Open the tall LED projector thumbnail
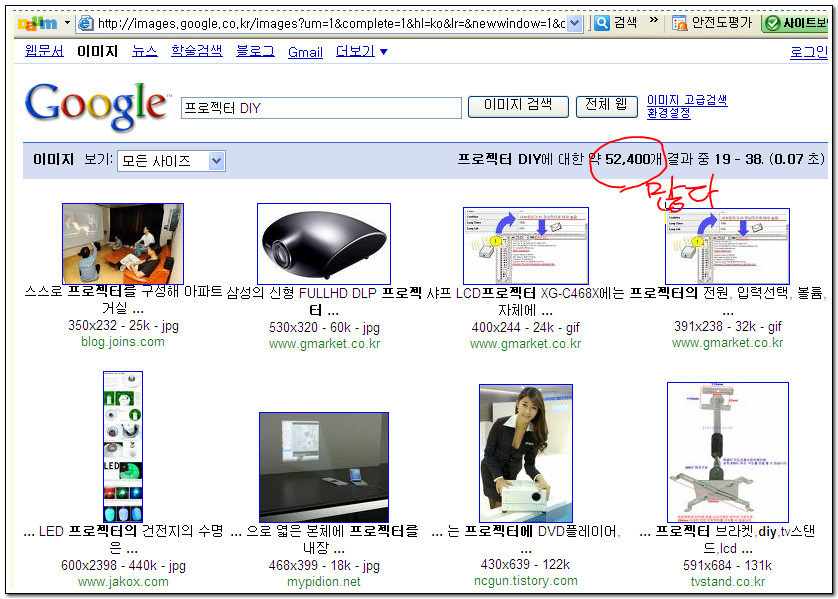838x599 pixels. 123,447
